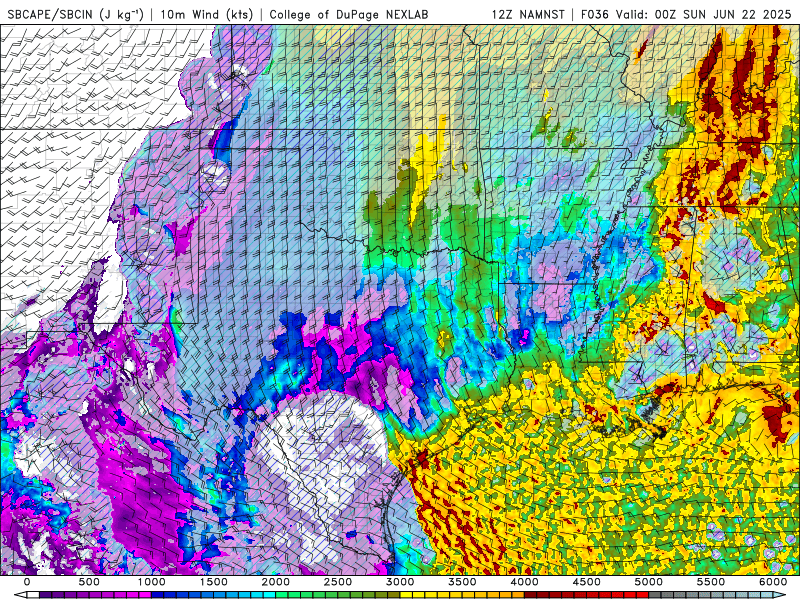800x600 pixels.
Task: Click the 12Z NAMNST model run label
Action: (x=531, y=14)
